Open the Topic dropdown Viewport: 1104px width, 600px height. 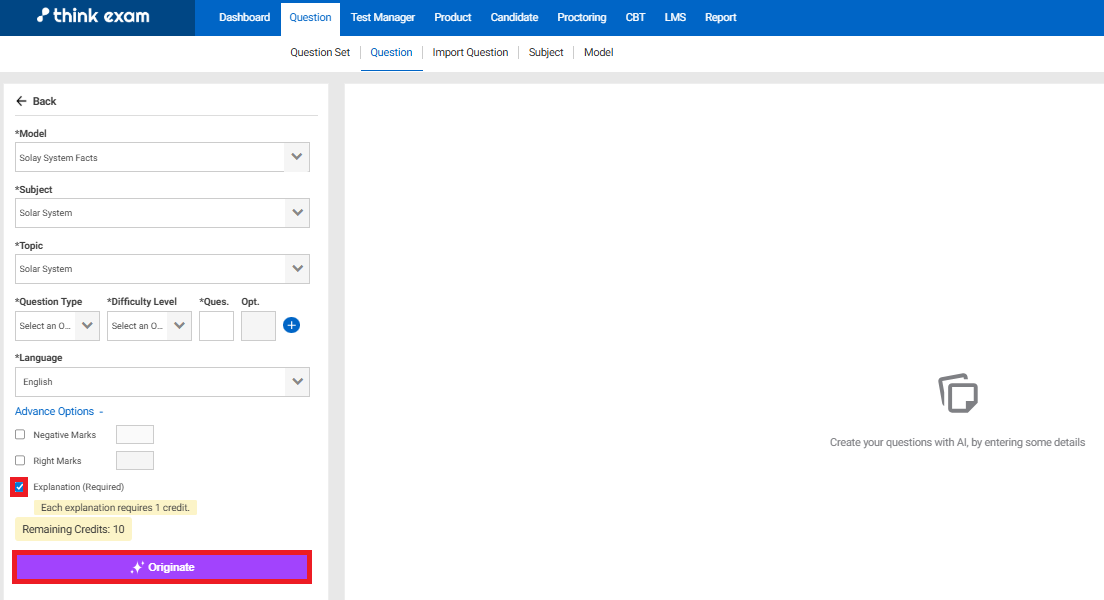click(x=162, y=269)
